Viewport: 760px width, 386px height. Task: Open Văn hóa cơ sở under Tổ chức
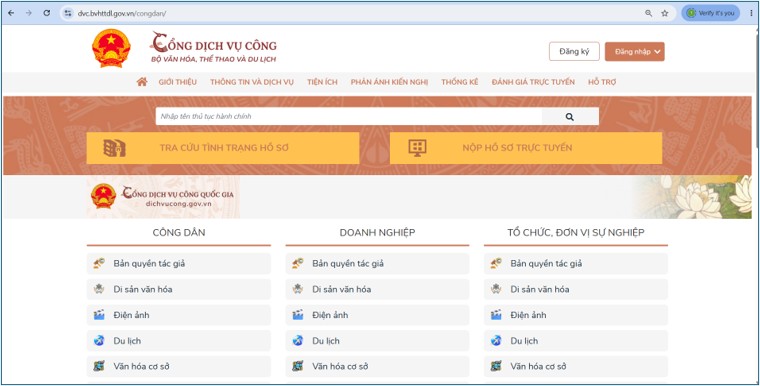pyautogui.click(x=576, y=367)
